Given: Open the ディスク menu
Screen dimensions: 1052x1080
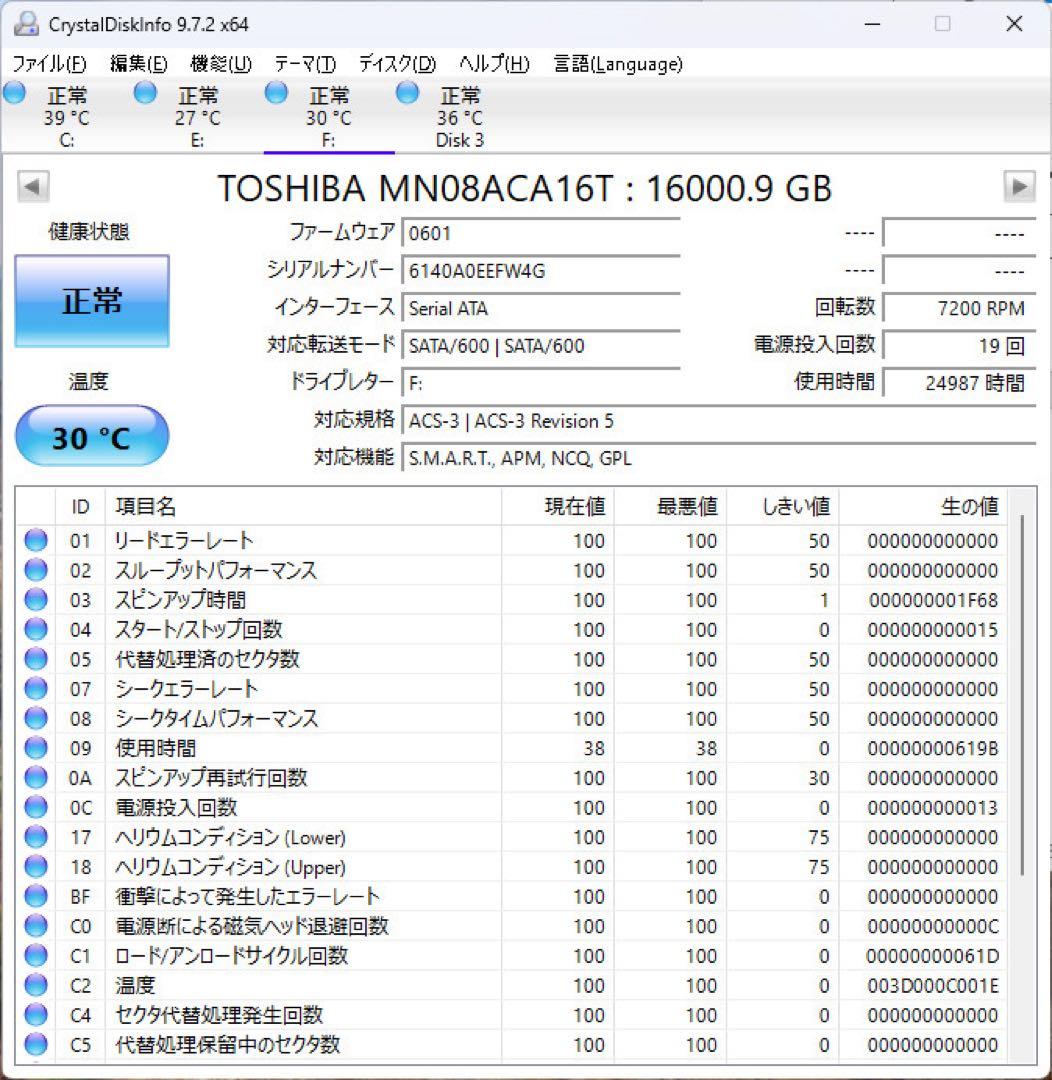Looking at the screenshot, I should pyautogui.click(x=396, y=63).
